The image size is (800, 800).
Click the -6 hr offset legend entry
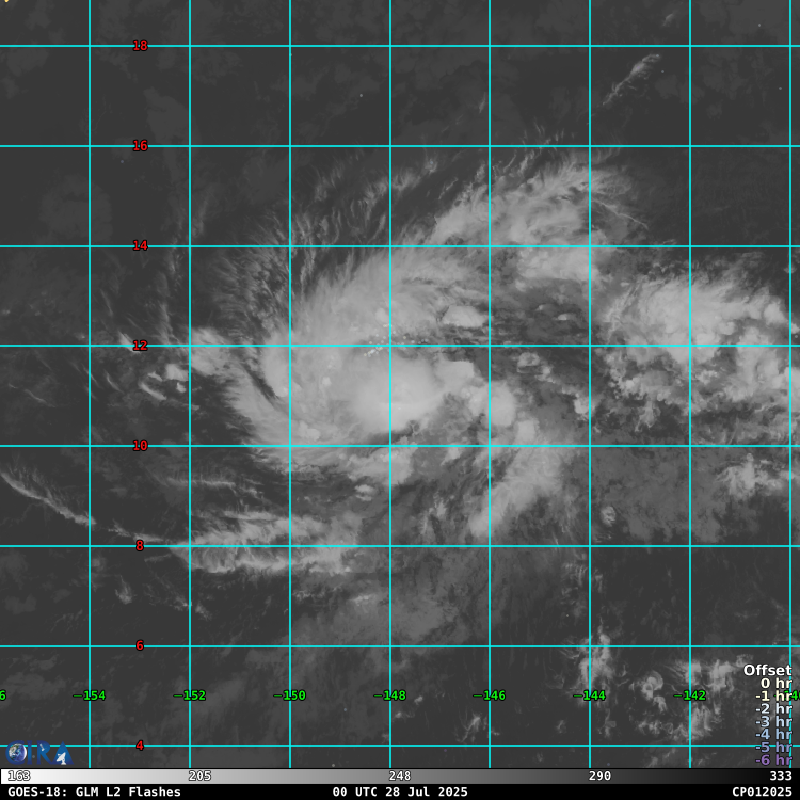pos(772,760)
